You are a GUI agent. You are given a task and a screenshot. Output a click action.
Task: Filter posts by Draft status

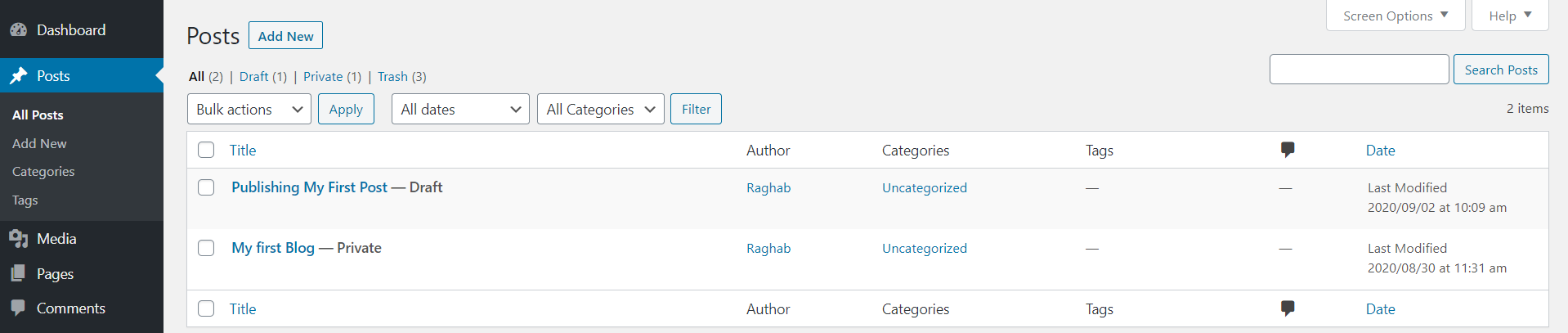coord(253,76)
